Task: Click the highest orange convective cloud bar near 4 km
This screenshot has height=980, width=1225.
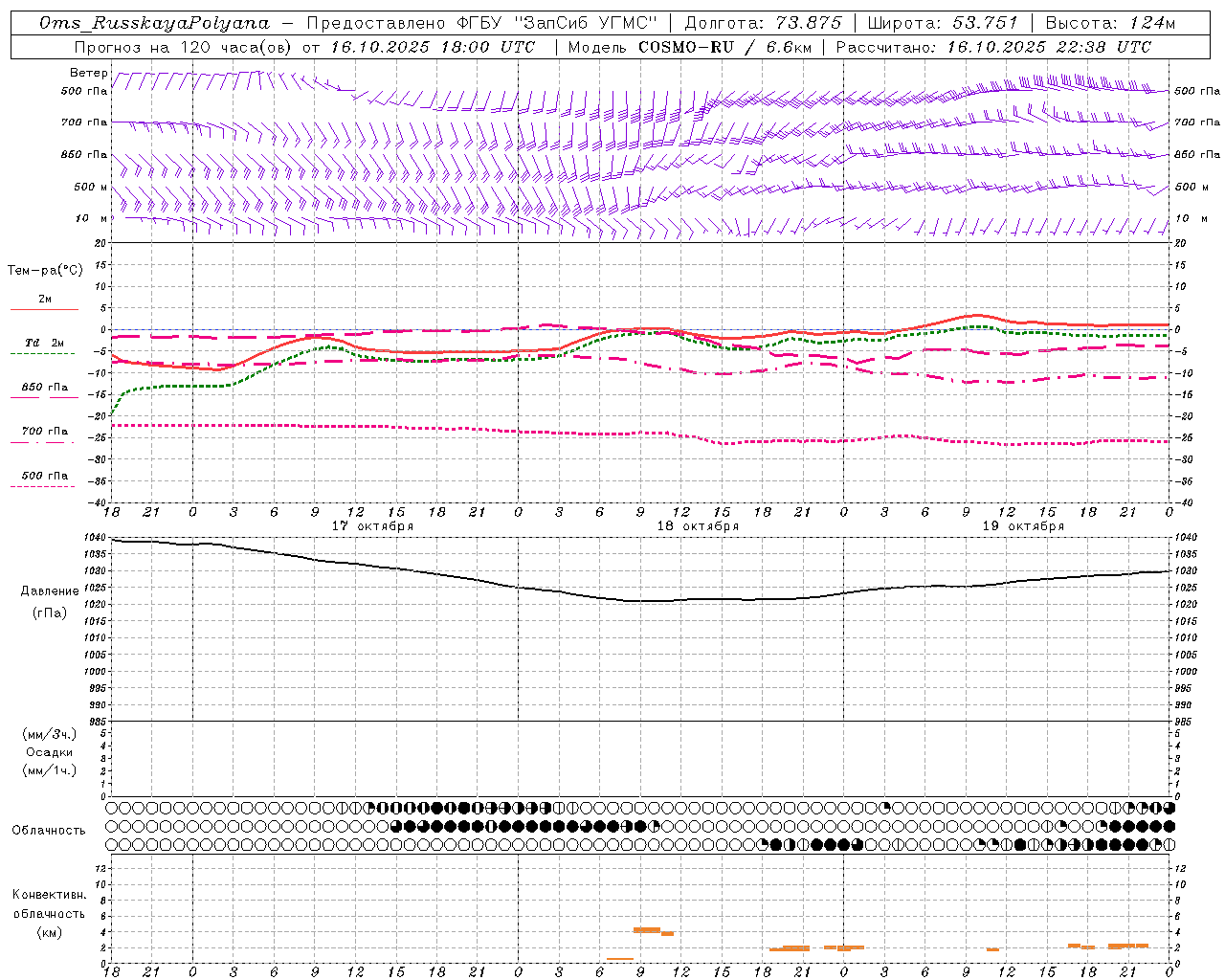Action: pos(647,929)
